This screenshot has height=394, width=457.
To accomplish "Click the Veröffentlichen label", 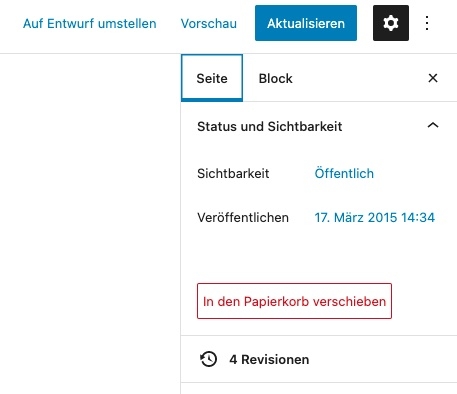I will [x=243, y=217].
